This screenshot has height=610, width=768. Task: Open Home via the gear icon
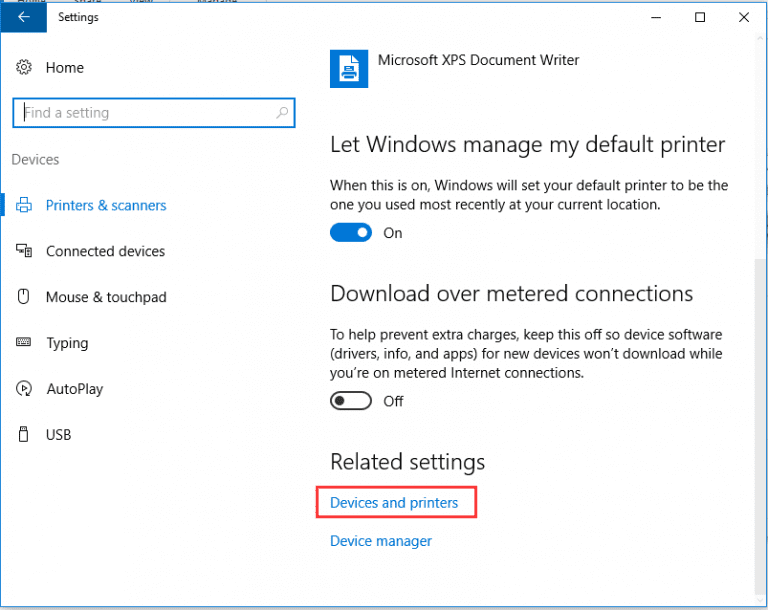[x=24, y=67]
